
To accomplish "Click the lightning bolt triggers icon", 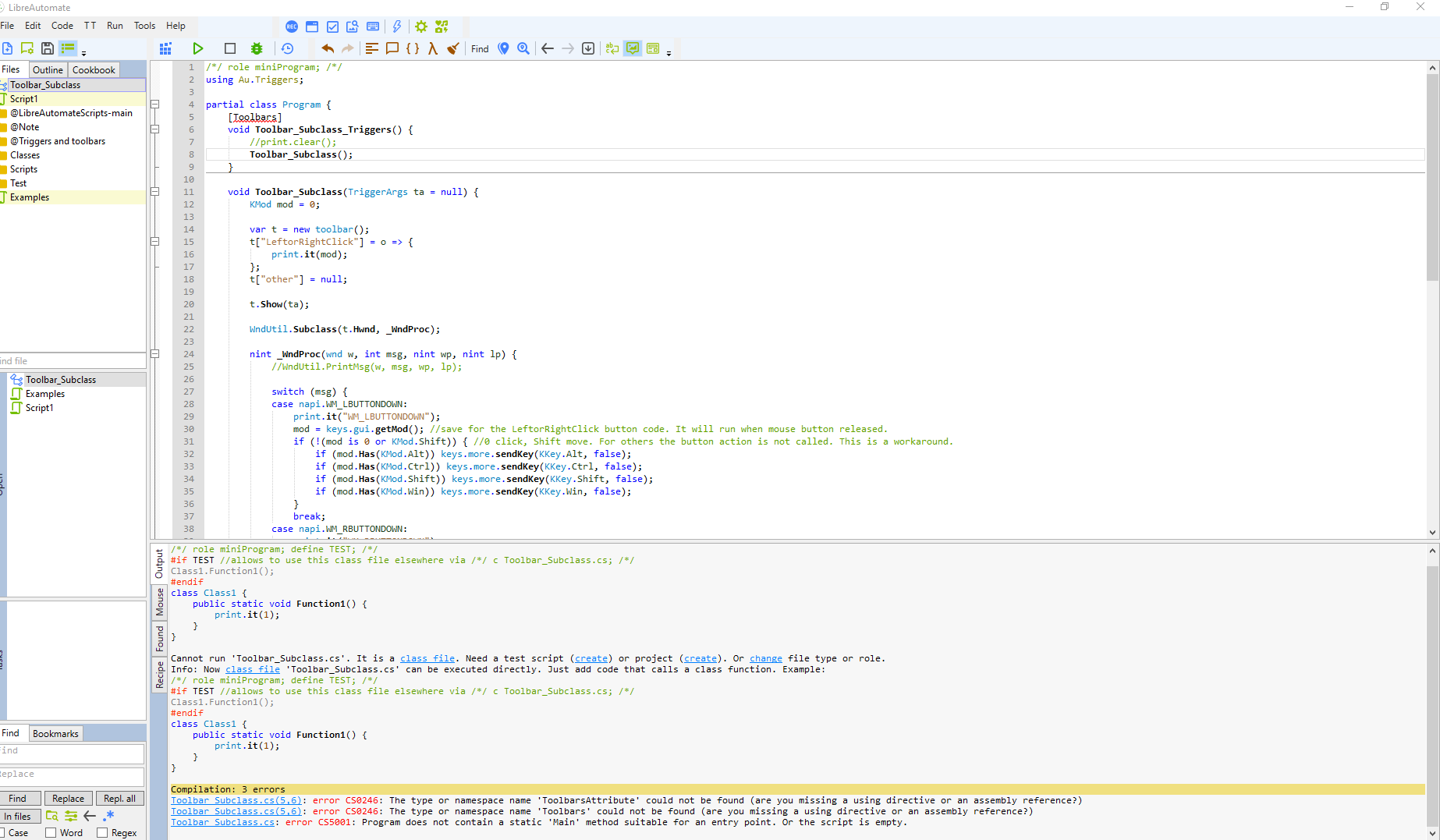I will pyautogui.click(x=397, y=27).
